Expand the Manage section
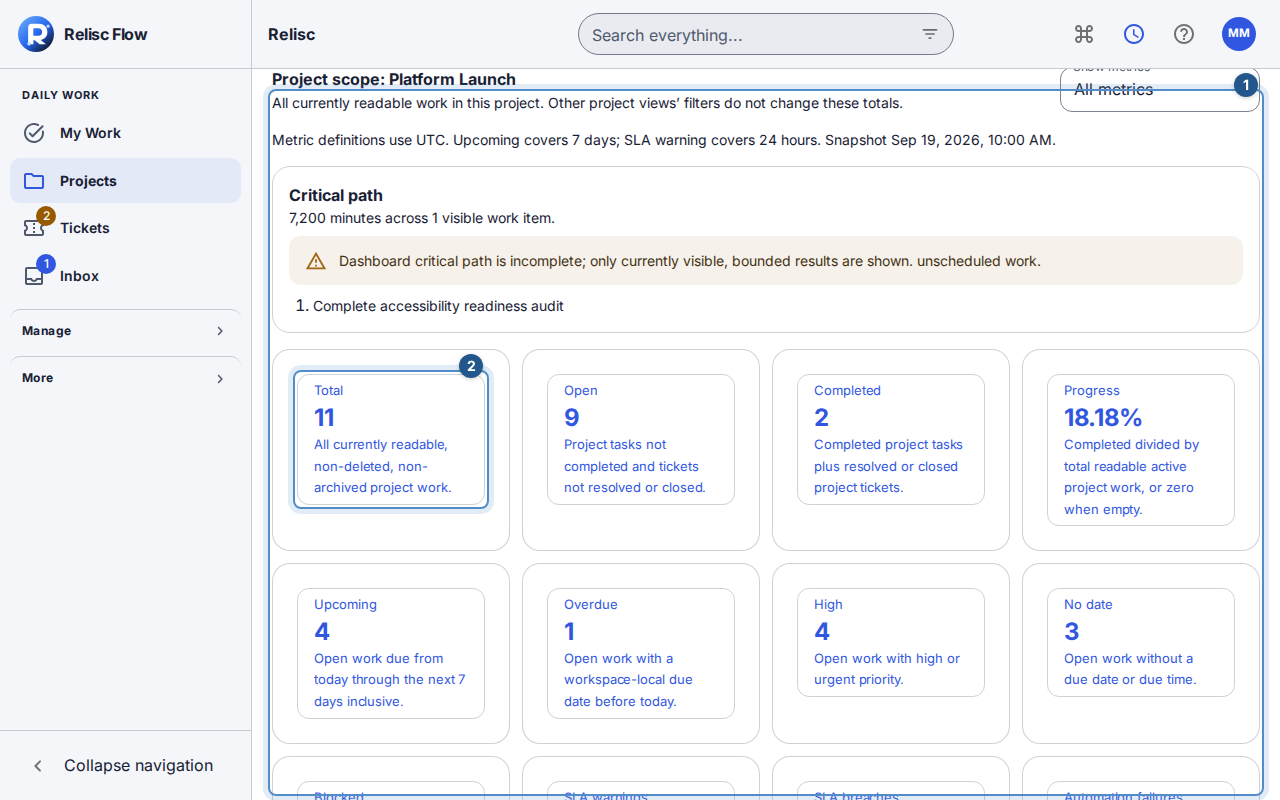This screenshot has width=1280, height=800. click(x=125, y=331)
